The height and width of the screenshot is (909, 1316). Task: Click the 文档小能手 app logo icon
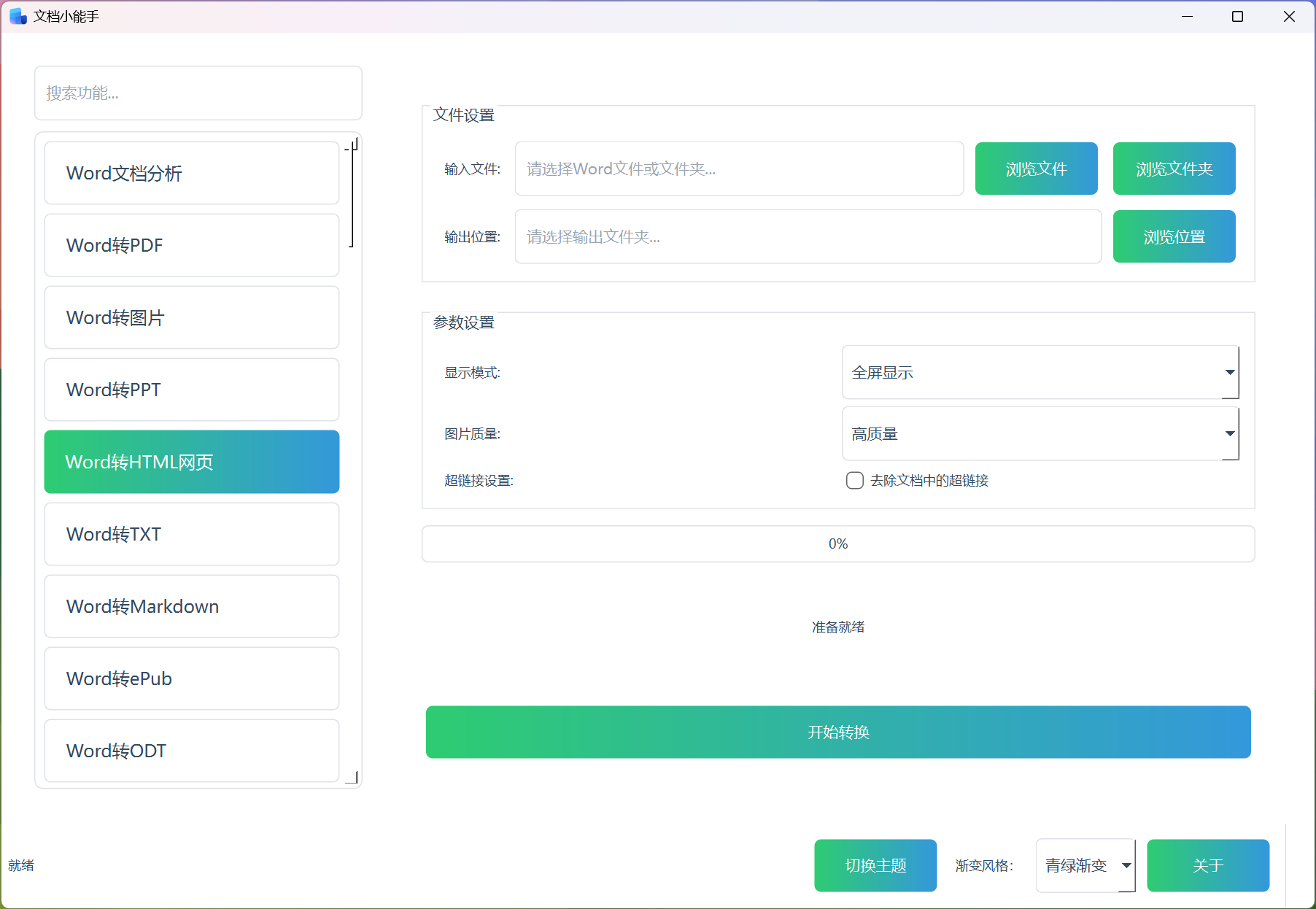pyautogui.click(x=17, y=15)
